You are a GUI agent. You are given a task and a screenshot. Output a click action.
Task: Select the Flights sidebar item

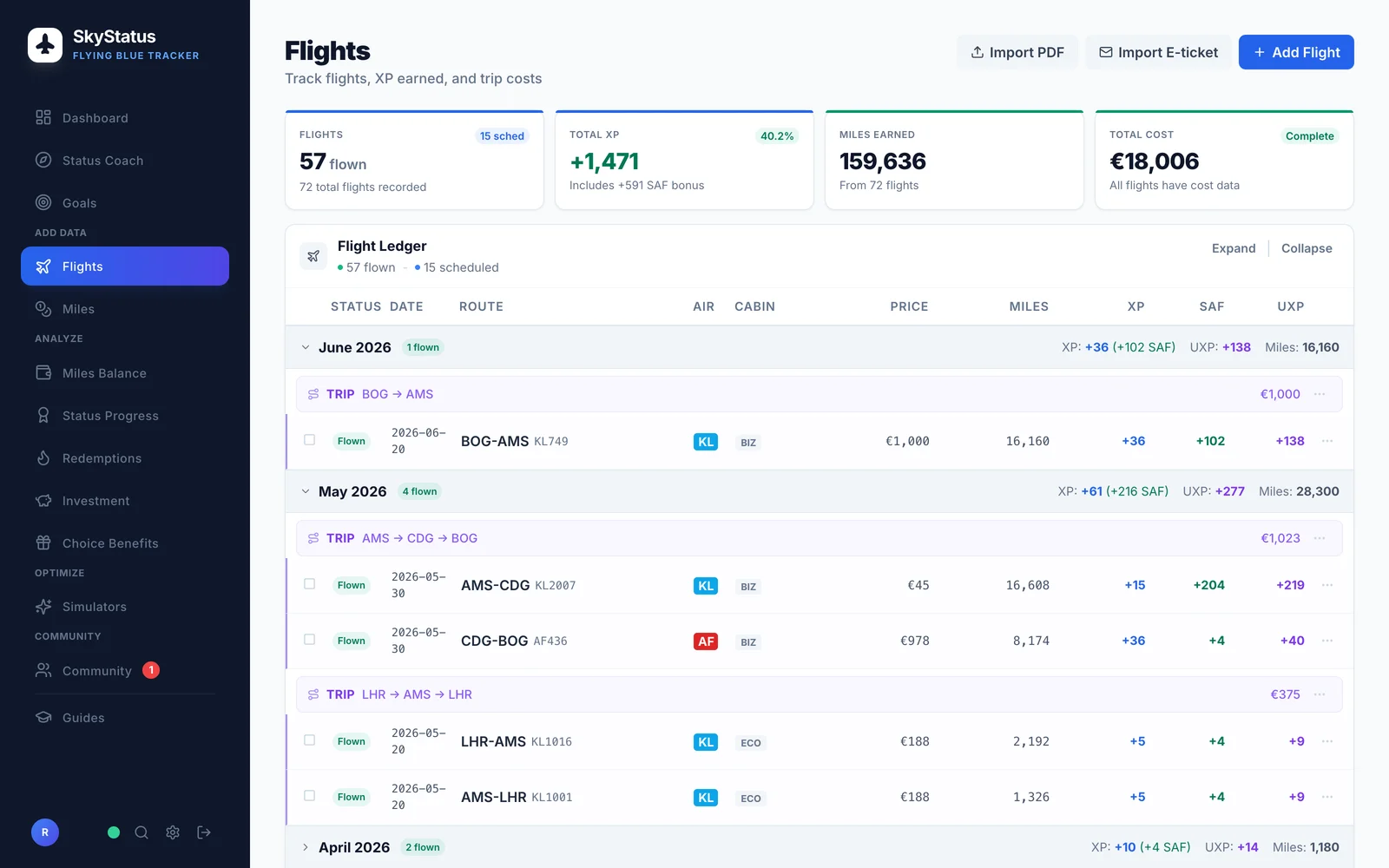point(125,266)
